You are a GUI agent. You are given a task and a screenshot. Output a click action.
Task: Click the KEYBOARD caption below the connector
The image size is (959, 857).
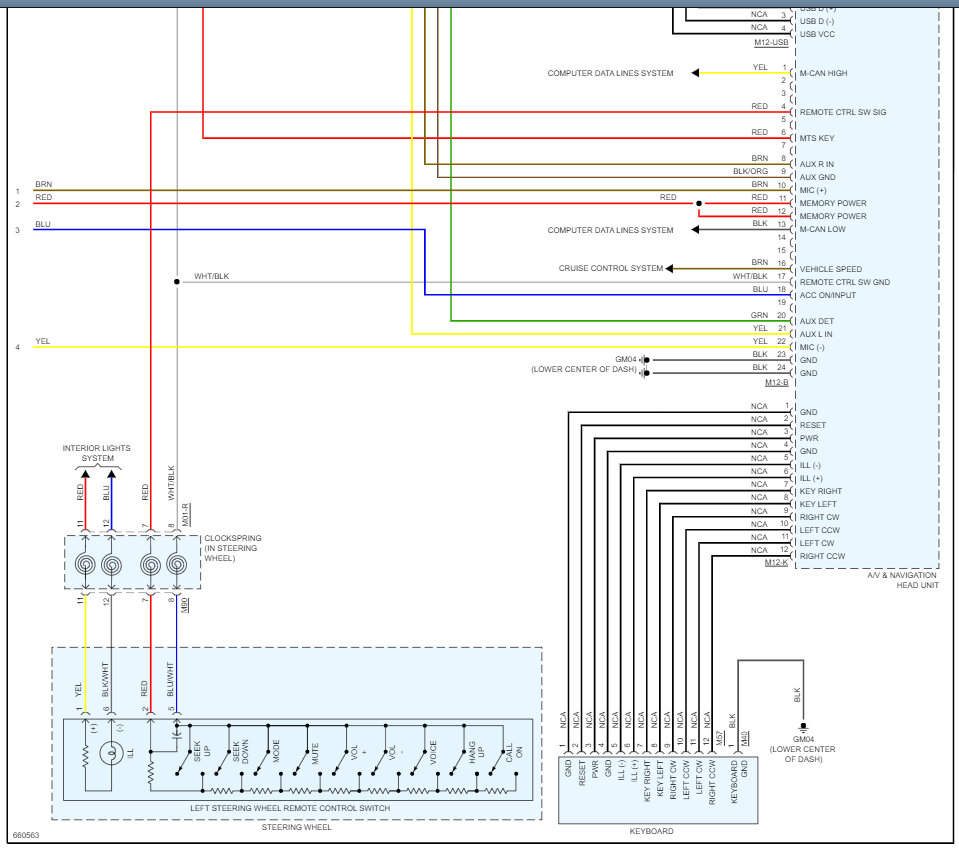point(651,831)
